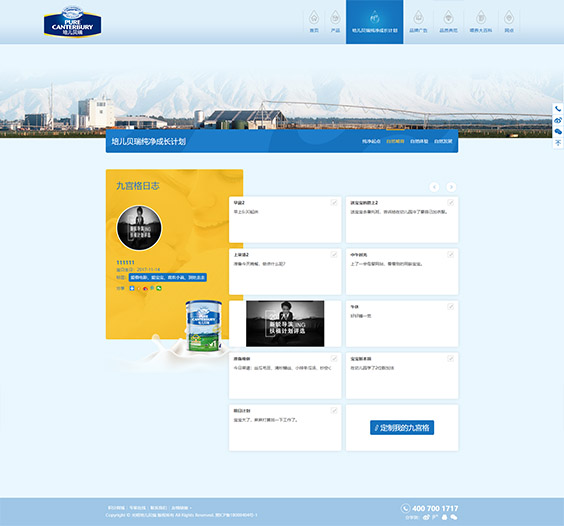Click the 早读2 card title
564x526 pixels.
239,203
